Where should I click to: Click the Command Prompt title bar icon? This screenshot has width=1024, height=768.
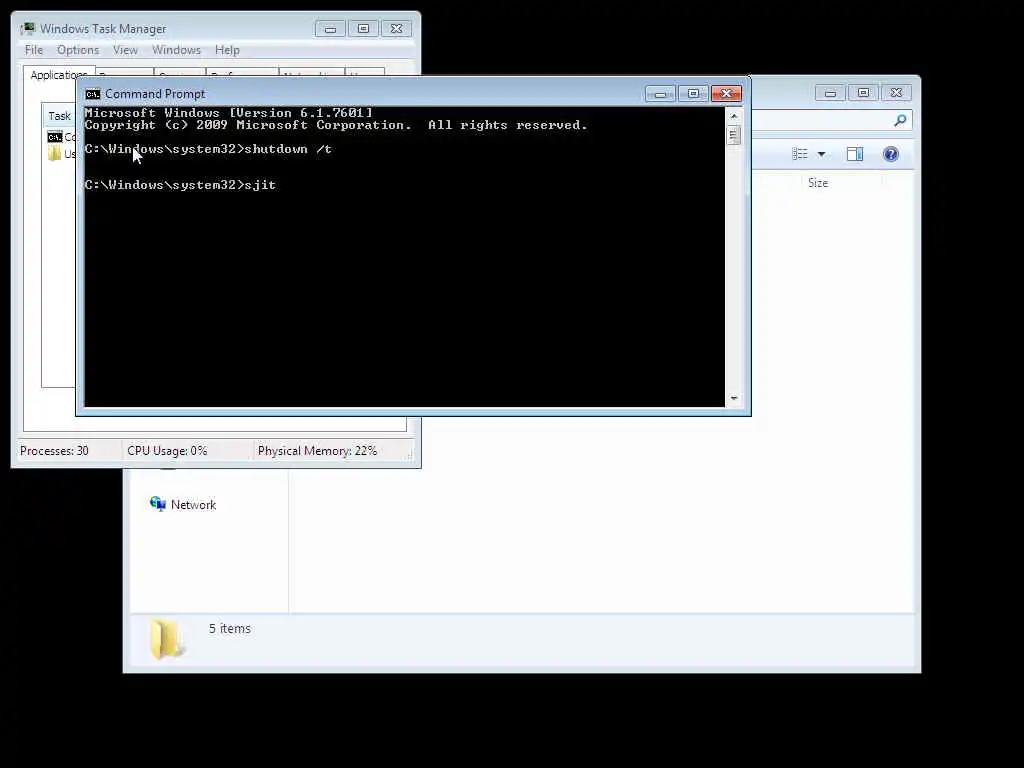pyautogui.click(x=93, y=94)
